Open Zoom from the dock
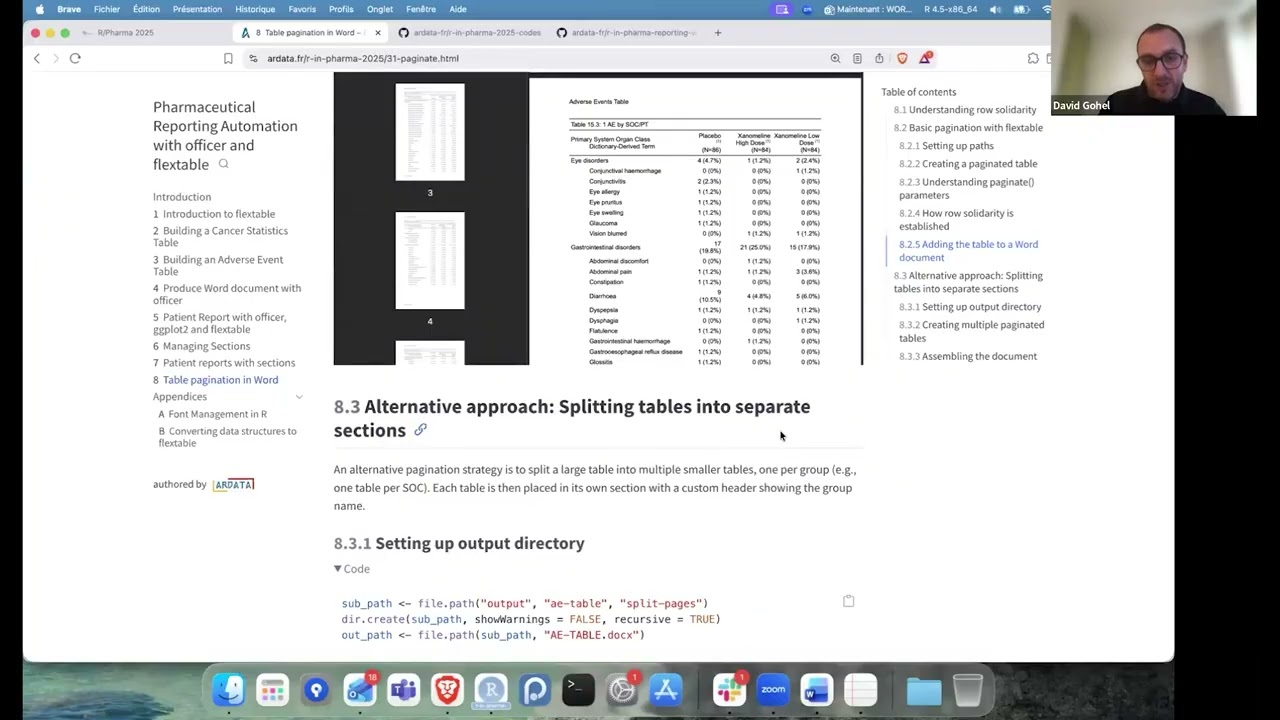Image resolution: width=1280 pixels, height=720 pixels. (773, 690)
